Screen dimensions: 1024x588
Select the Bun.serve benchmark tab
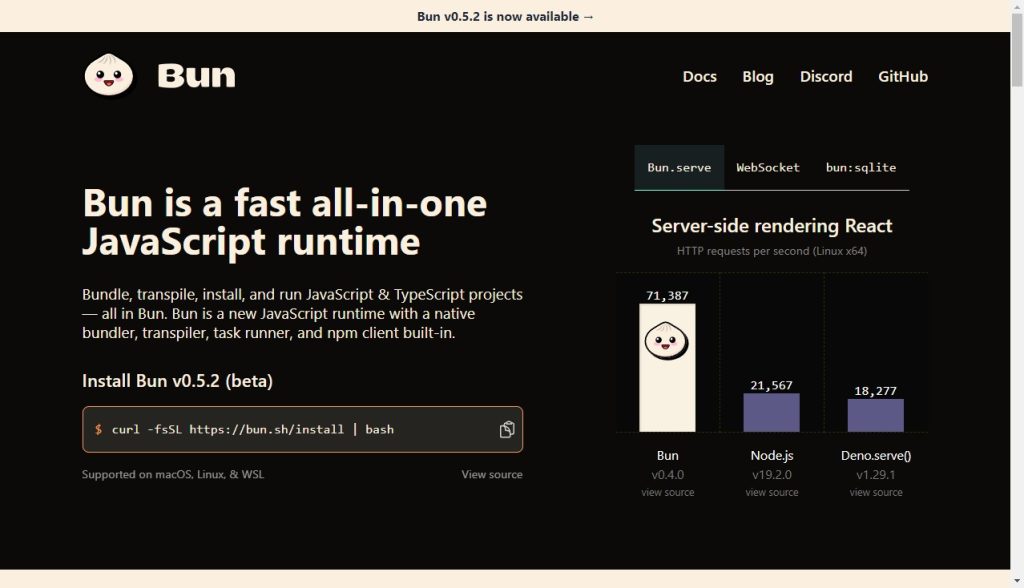679,167
